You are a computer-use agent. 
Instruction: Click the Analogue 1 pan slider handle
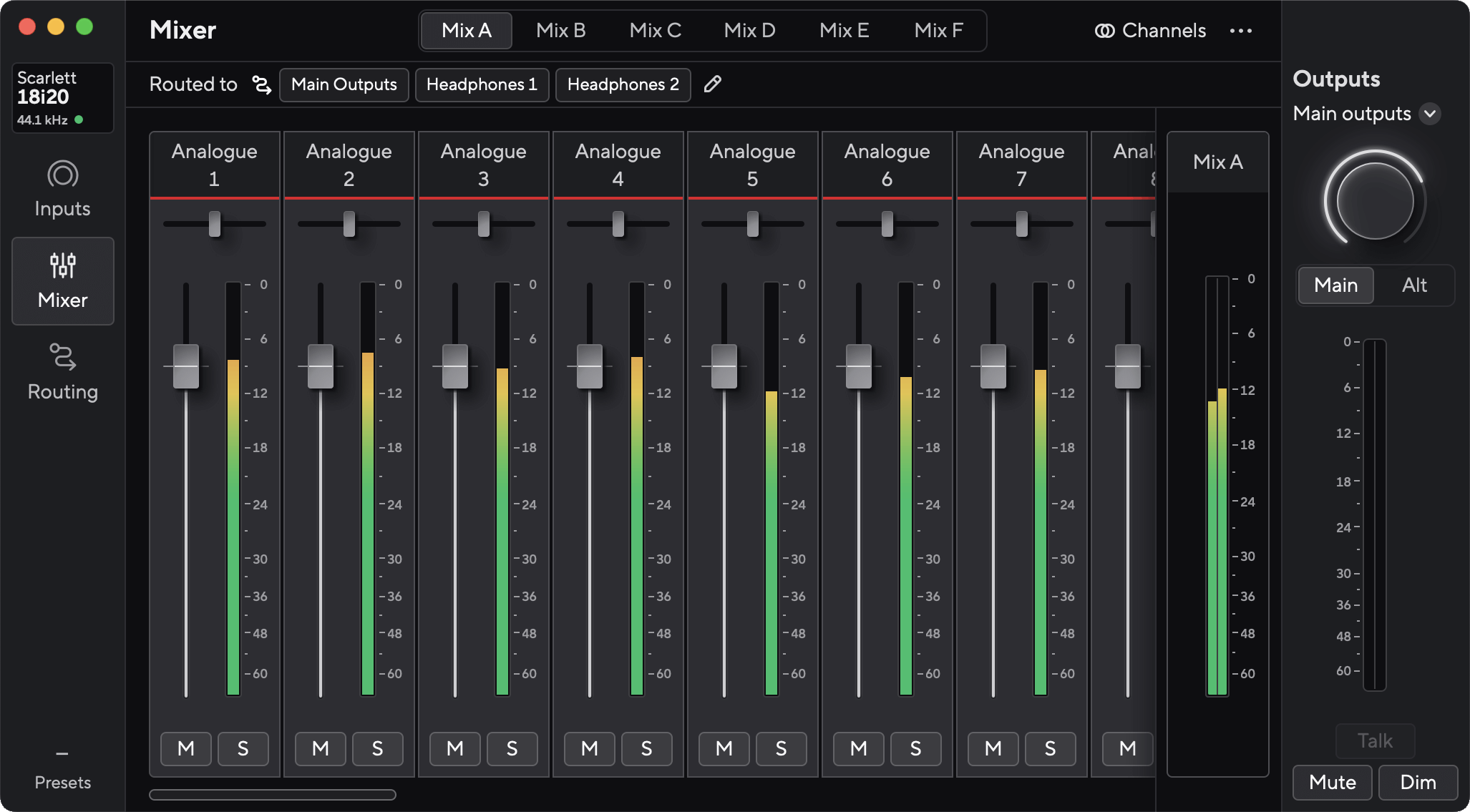pos(215,224)
